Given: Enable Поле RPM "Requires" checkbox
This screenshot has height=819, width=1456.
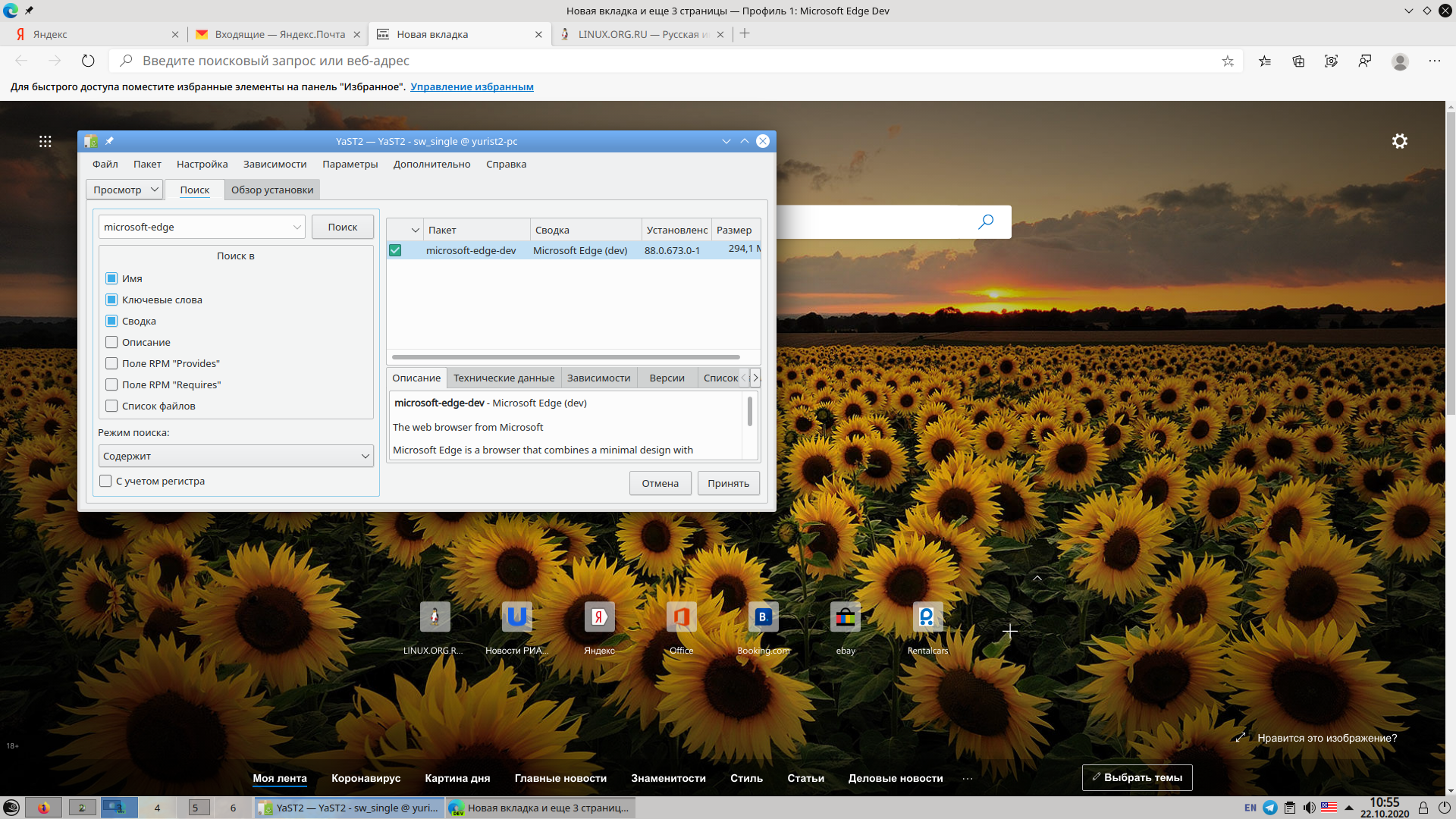Looking at the screenshot, I should click(111, 384).
